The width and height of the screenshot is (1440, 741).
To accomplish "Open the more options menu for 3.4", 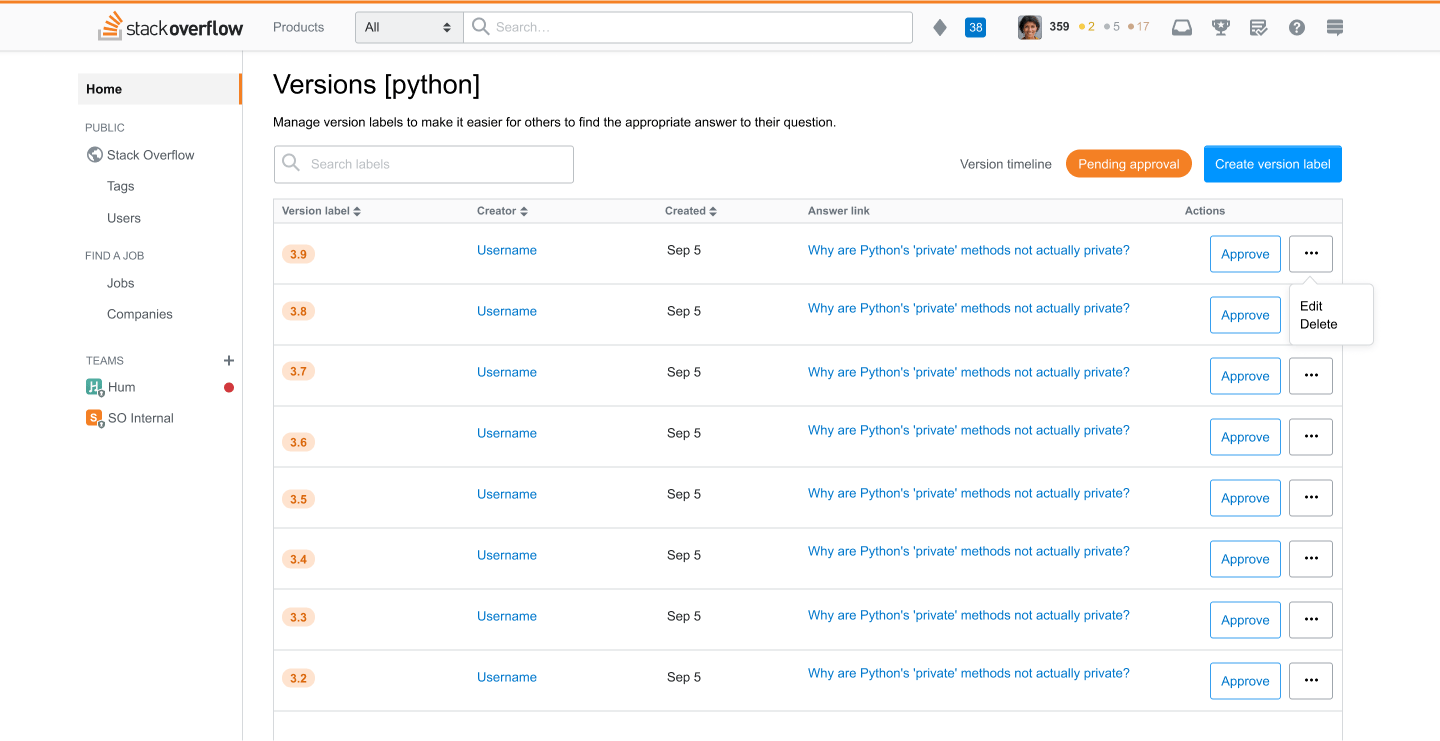I will click(x=1311, y=559).
